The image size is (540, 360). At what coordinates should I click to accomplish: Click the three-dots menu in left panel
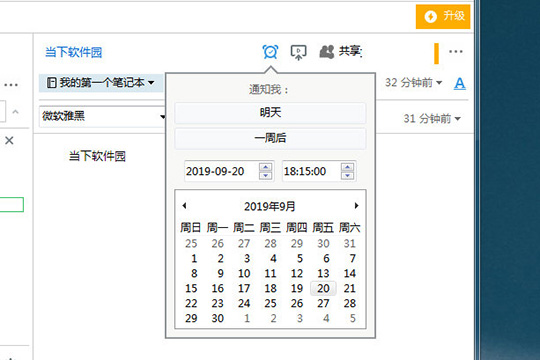(x=11, y=85)
